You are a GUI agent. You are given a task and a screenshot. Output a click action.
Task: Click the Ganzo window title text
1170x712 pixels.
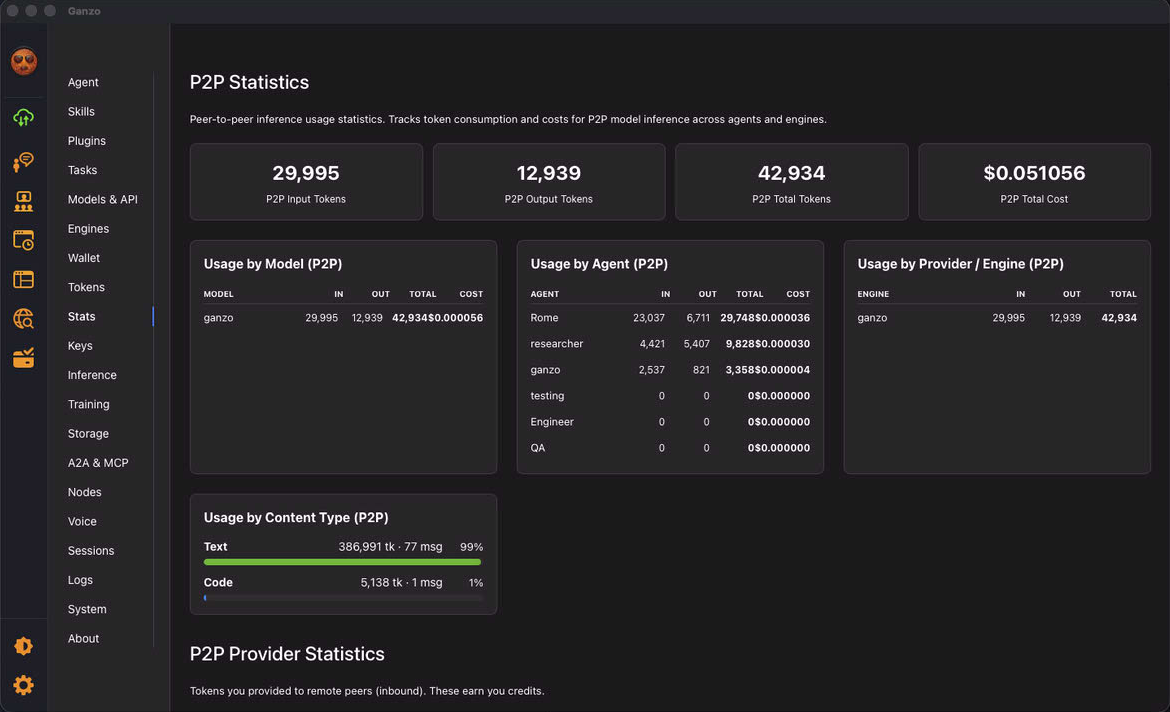[x=84, y=11]
